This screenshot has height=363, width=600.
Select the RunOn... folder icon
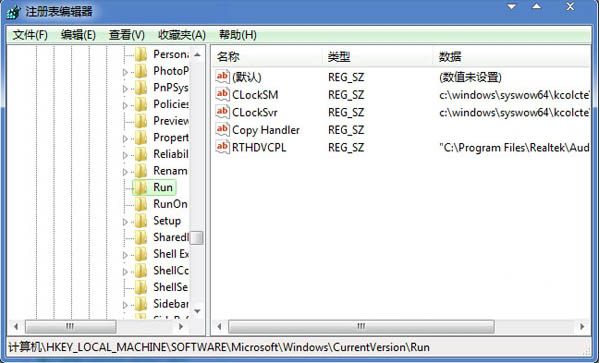click(141, 204)
